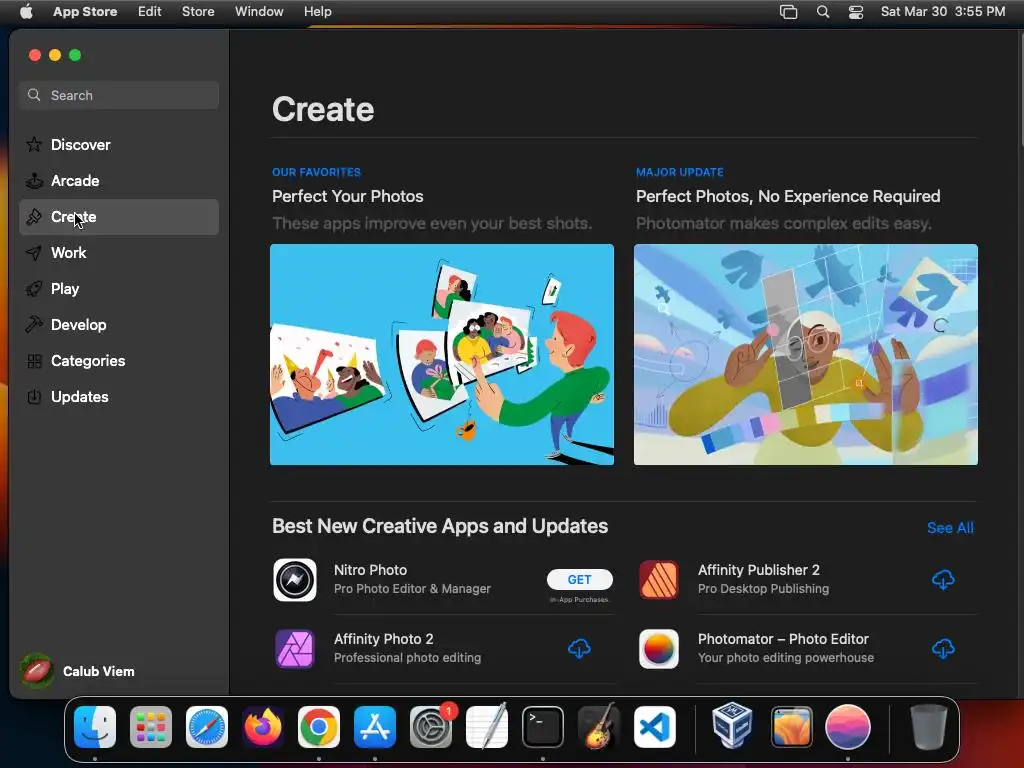Click the macOS Sonoma wallpaper icon in Dock

pos(848,727)
